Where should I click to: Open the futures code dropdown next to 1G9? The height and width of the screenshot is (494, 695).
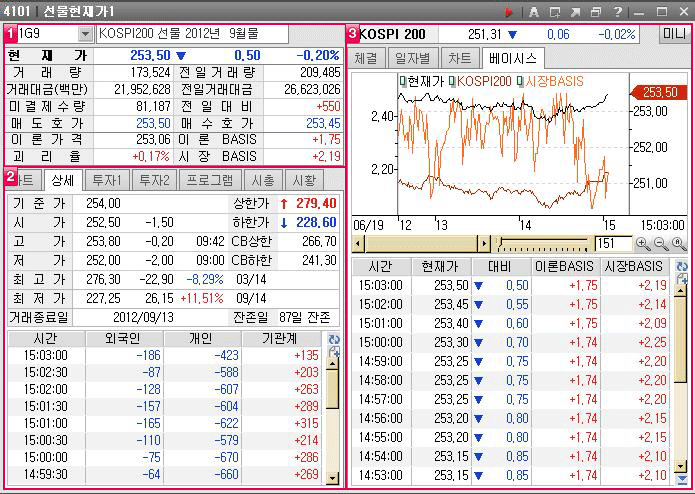coord(85,34)
